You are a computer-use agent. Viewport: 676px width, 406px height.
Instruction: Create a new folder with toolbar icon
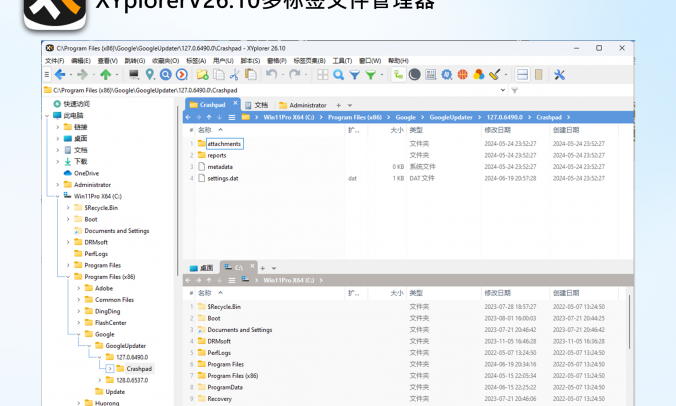click(x=203, y=75)
